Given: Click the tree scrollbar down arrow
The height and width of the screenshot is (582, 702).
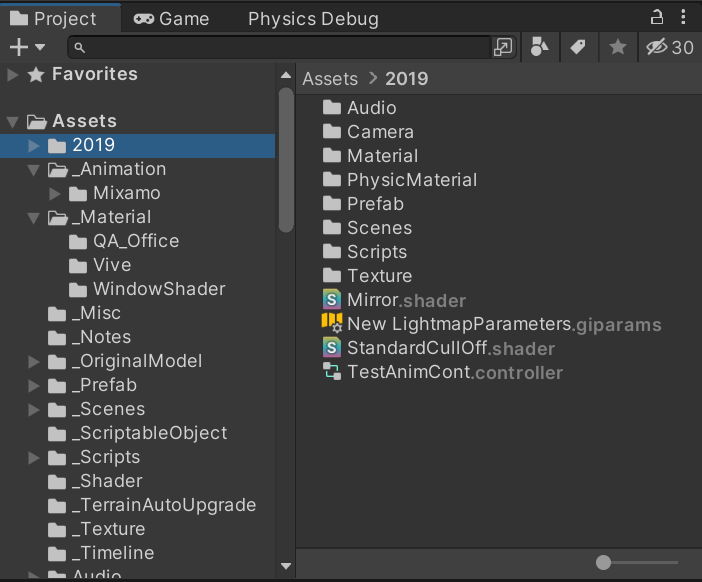Looking at the screenshot, I should [x=286, y=566].
